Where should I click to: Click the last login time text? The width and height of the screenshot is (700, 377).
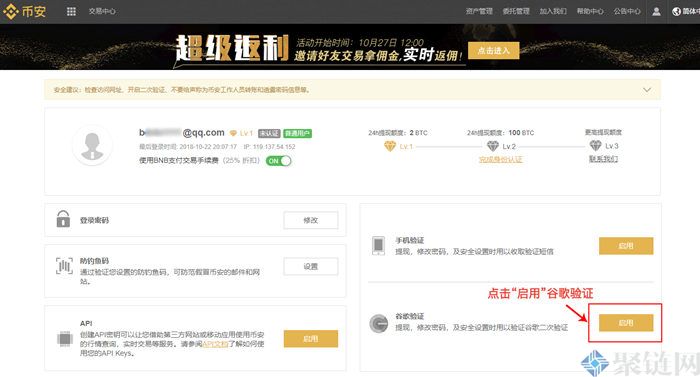click(x=188, y=147)
